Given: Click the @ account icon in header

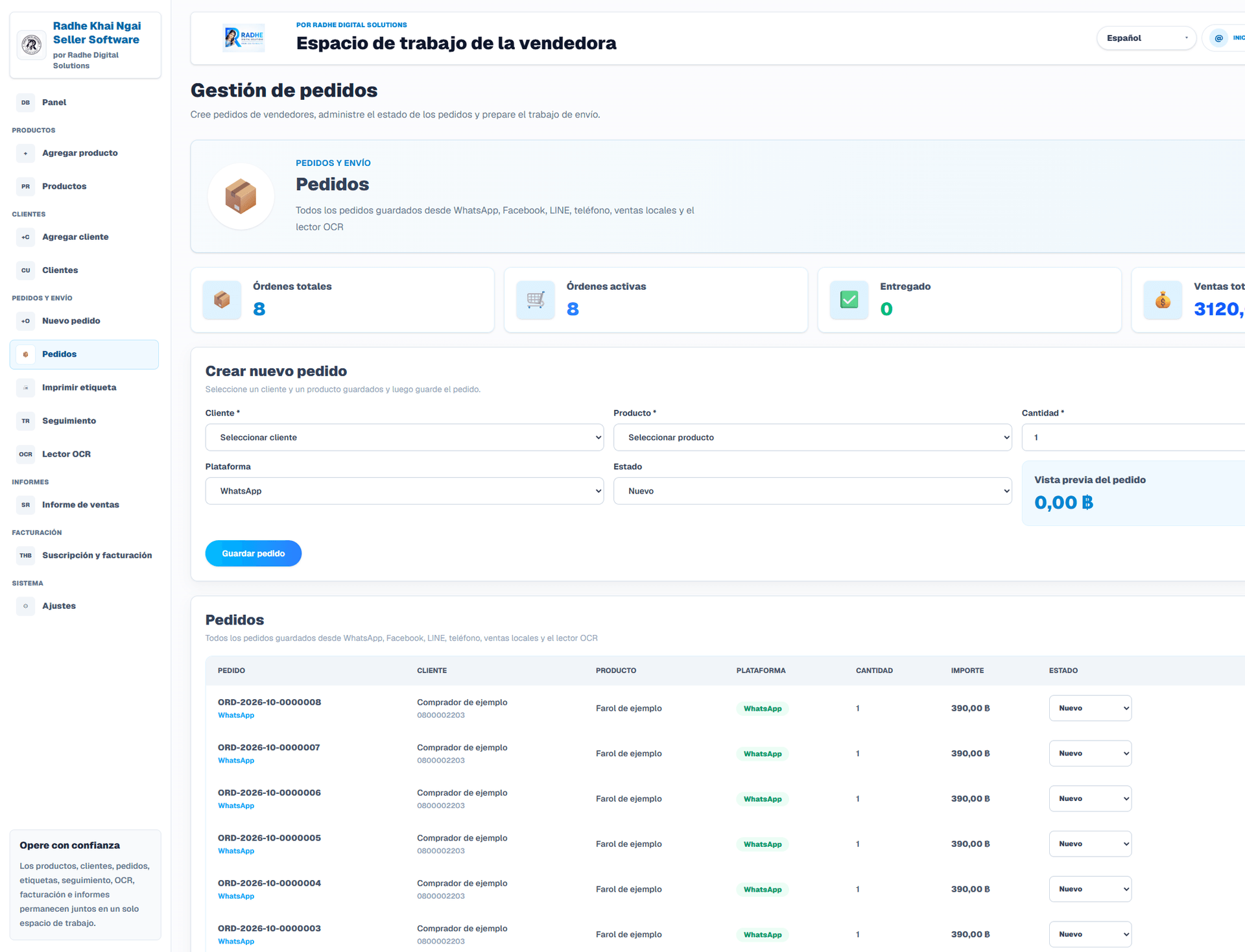Looking at the screenshot, I should pos(1218,38).
